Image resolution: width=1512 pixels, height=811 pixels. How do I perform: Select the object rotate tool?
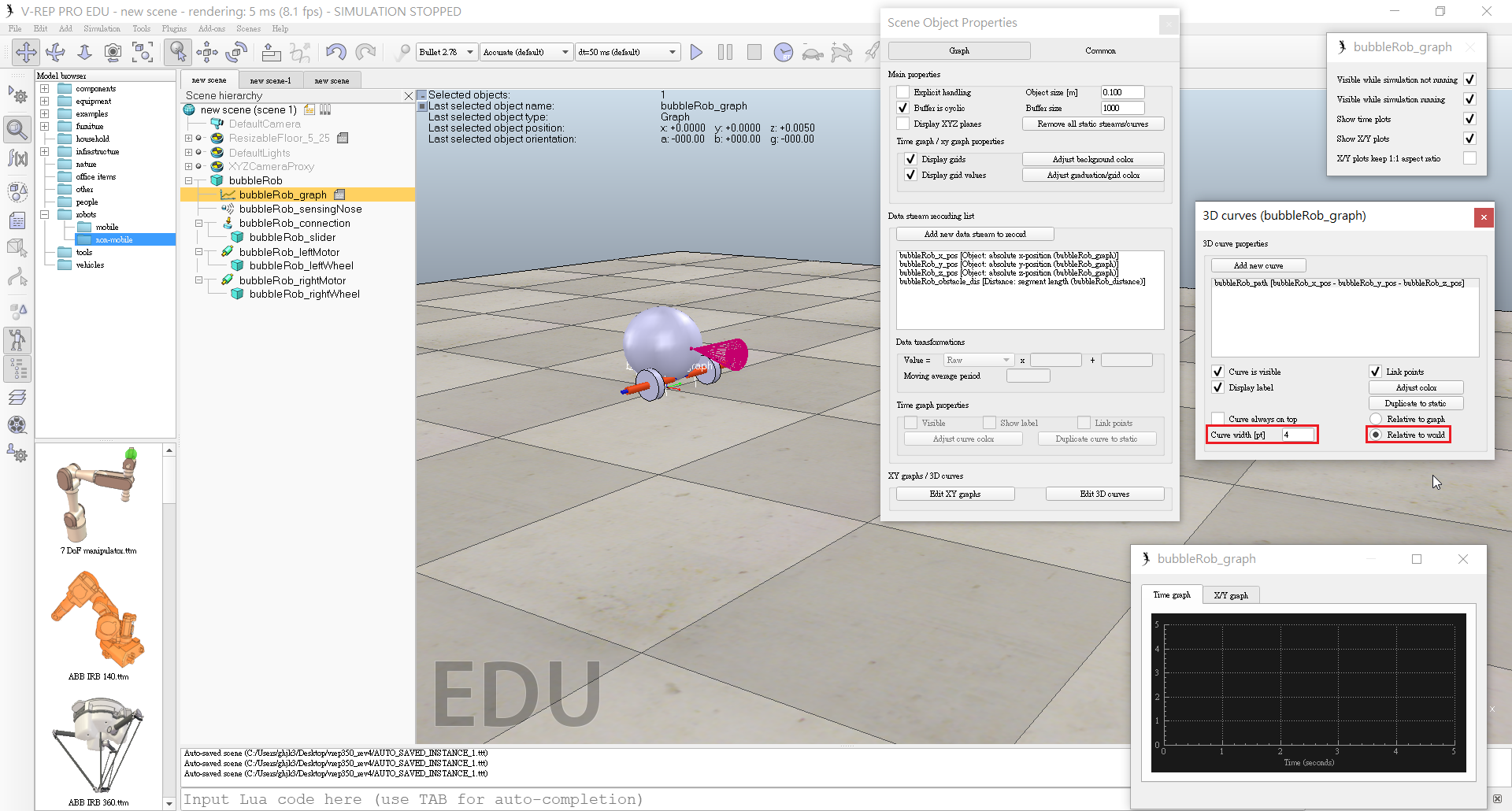pyautogui.click(x=236, y=52)
